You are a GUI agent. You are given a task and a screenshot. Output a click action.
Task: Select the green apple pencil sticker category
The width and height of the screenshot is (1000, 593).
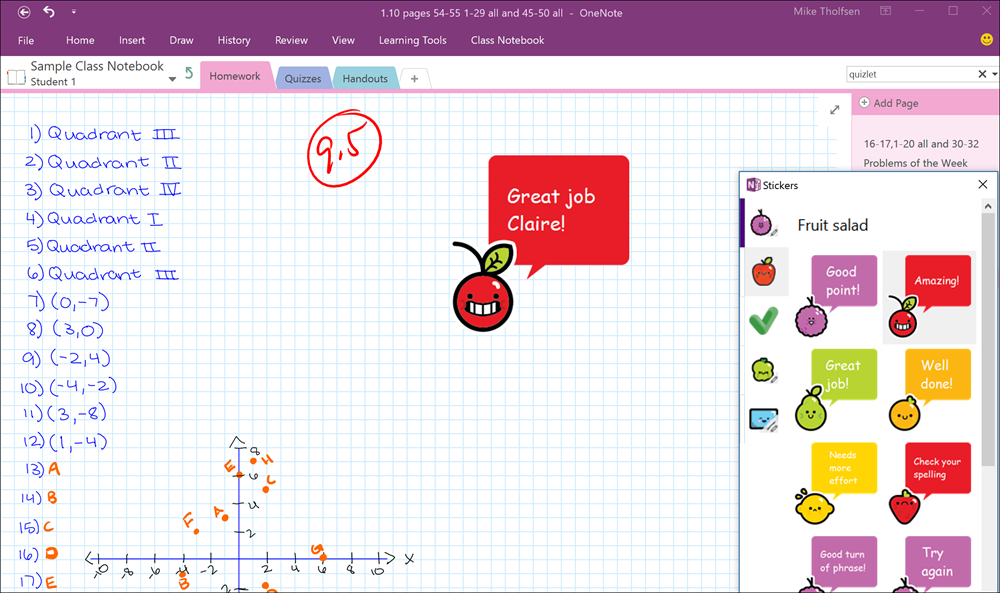coord(764,370)
